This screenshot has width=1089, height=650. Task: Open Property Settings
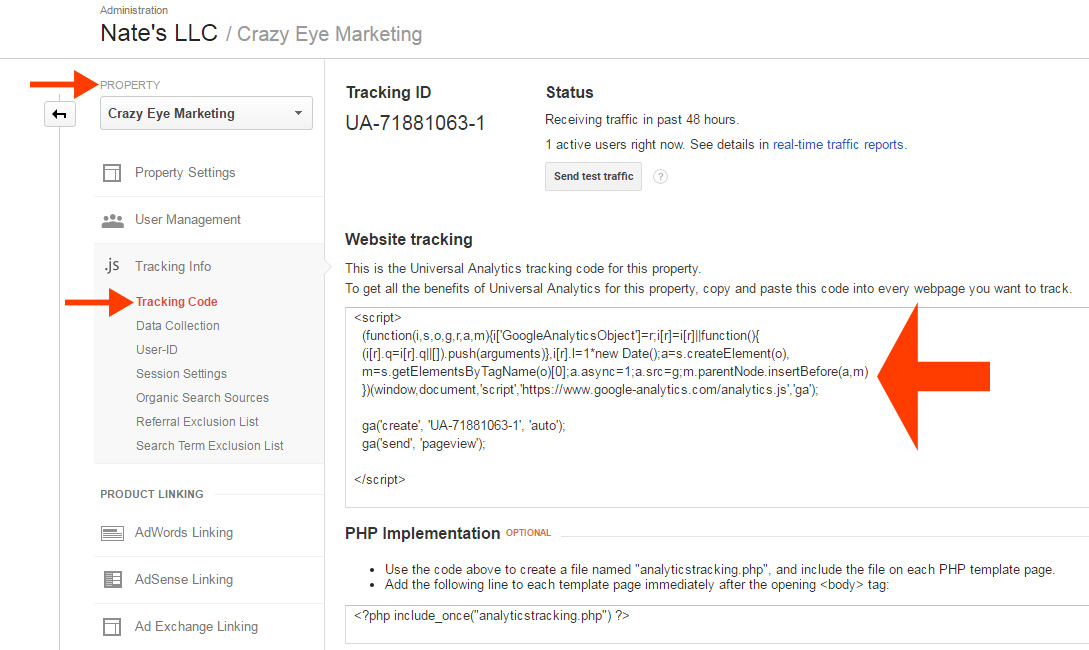pyautogui.click(x=185, y=173)
